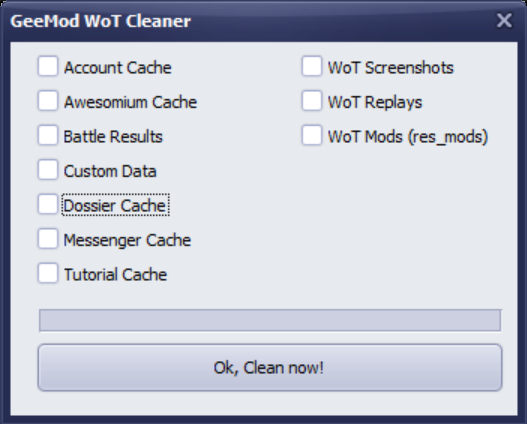Click the Messenger Cache label text

127,241
